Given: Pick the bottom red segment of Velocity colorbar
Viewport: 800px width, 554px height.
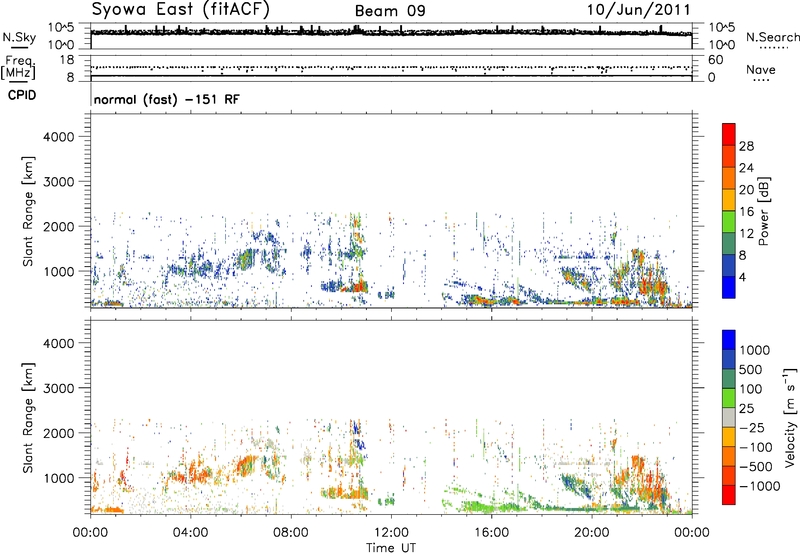Looking at the screenshot, I should 729,495.
